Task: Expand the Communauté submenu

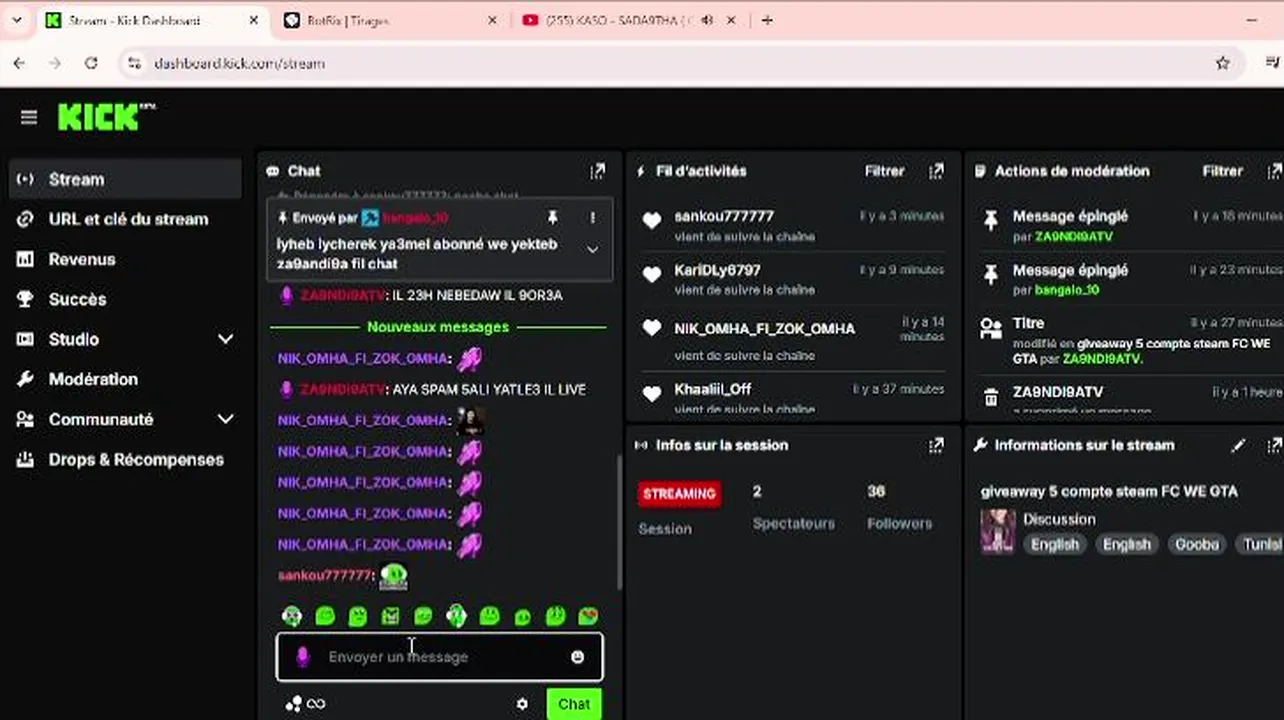Action: pyautogui.click(x=226, y=419)
